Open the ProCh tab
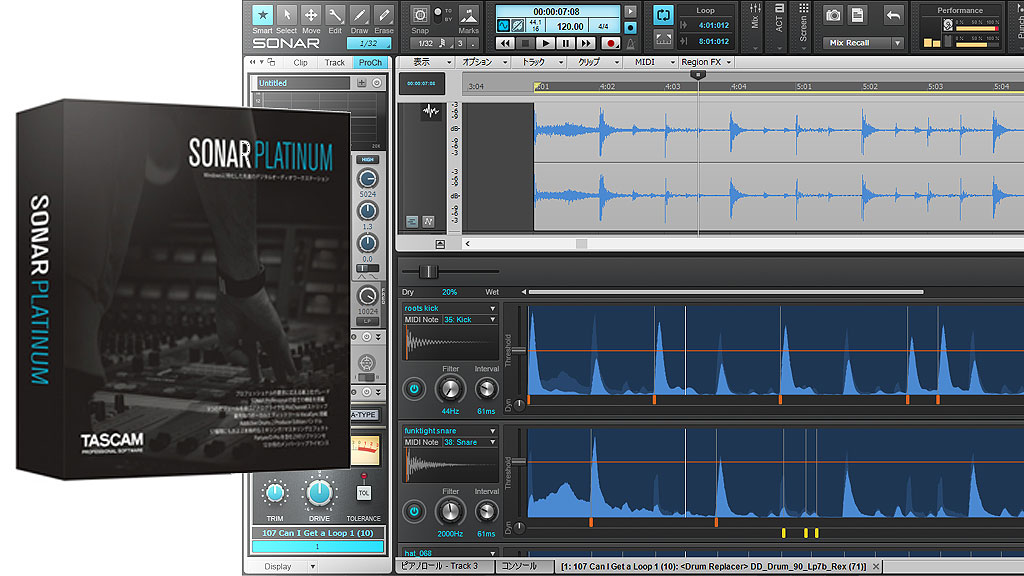1024x576 pixels. tap(370, 63)
